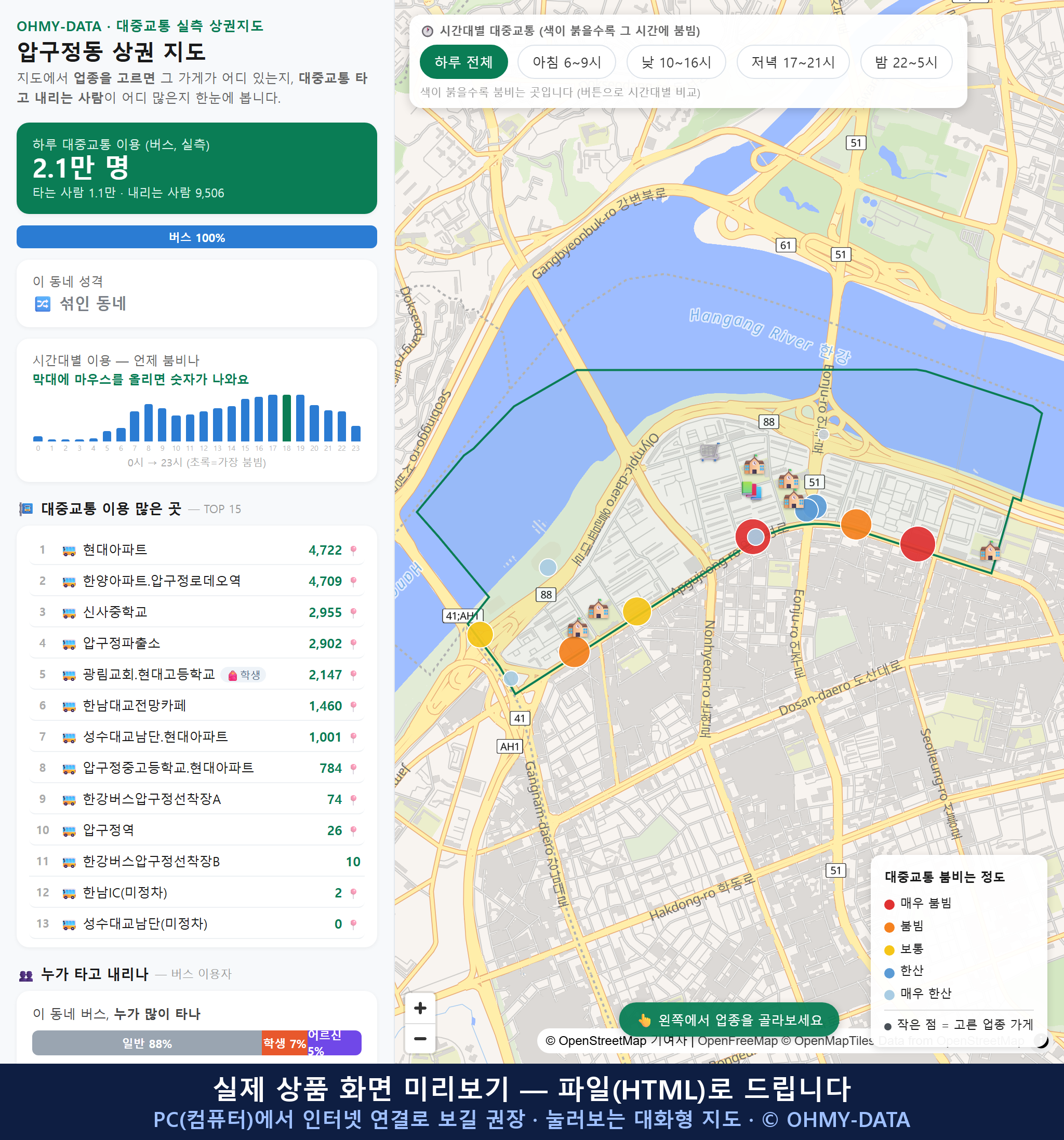Click the clock icon in the time panel
Viewport: 1064px width, 1140px height.
click(x=428, y=31)
